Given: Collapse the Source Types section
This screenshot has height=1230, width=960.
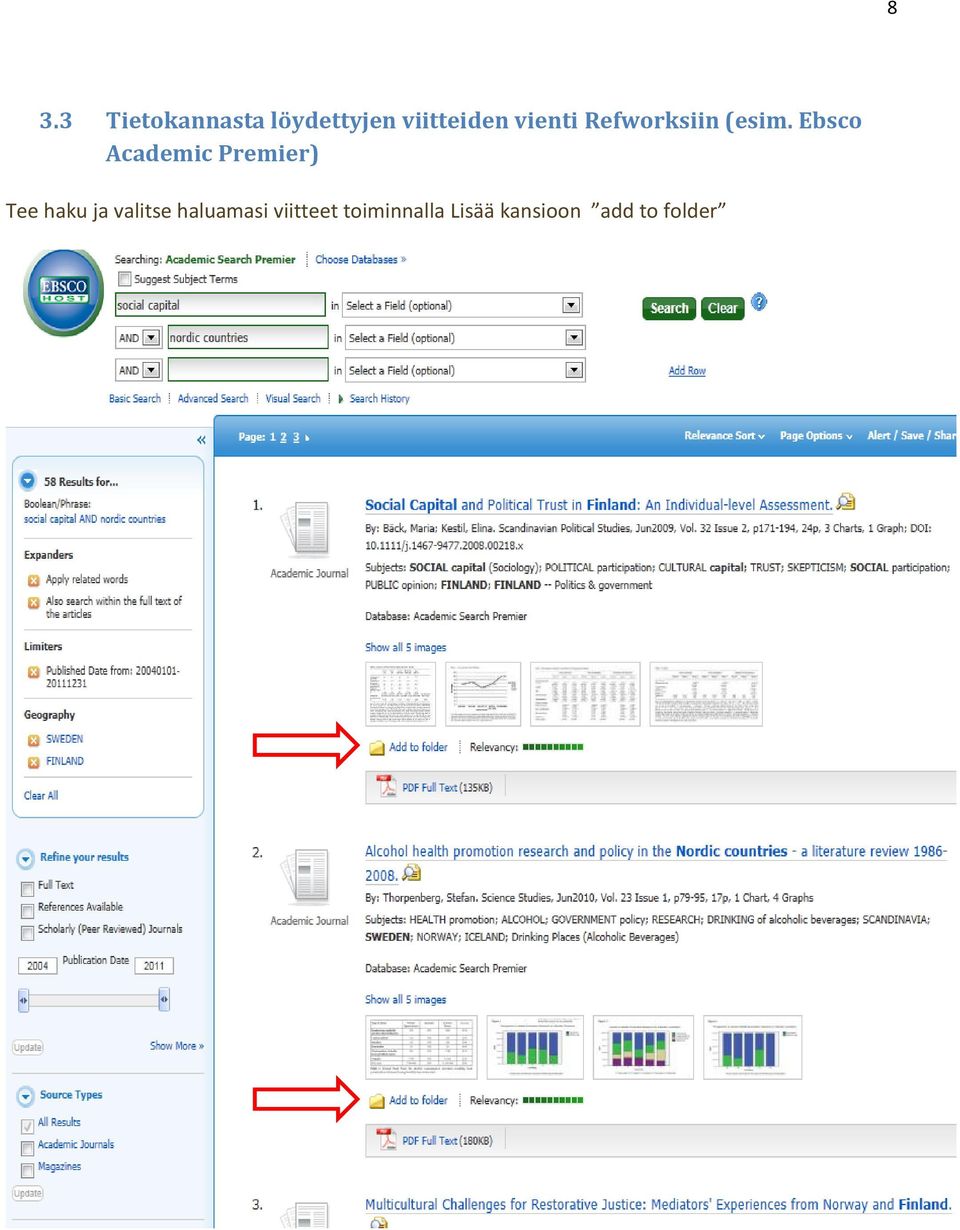Looking at the screenshot, I should [x=25, y=1096].
